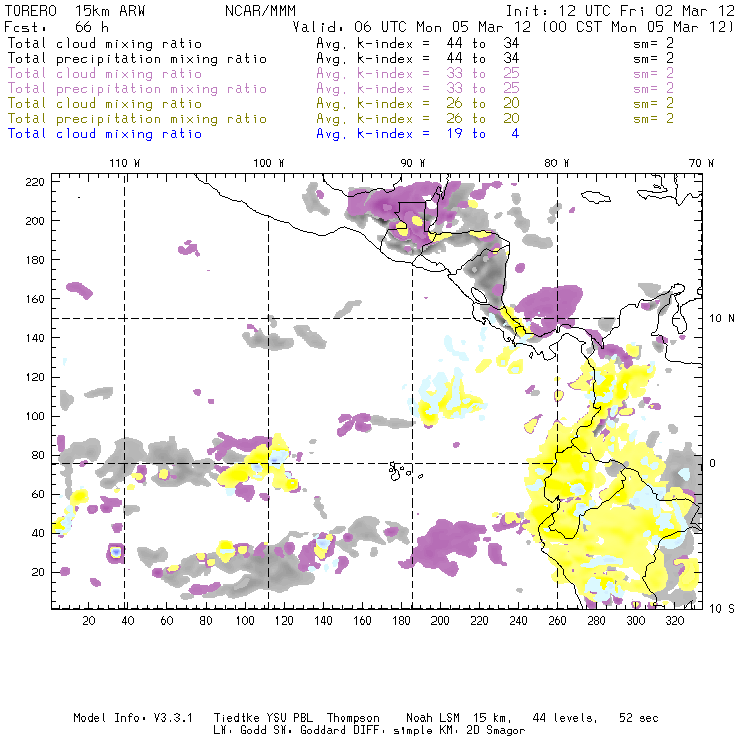
Task: Click the '220' tick label on the horizontal axis
Action: [x=479, y=621]
